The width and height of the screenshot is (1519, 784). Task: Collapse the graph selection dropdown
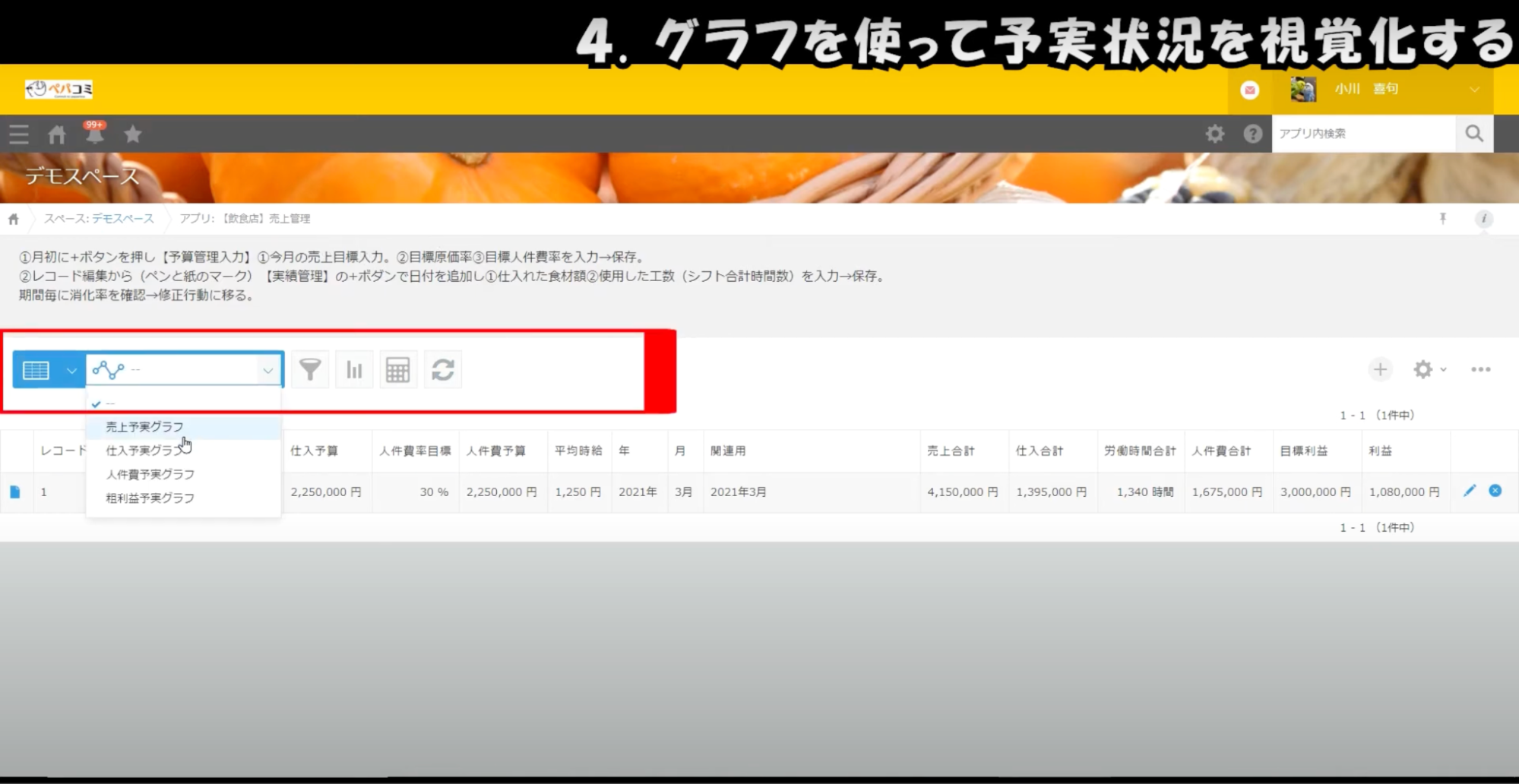click(267, 370)
